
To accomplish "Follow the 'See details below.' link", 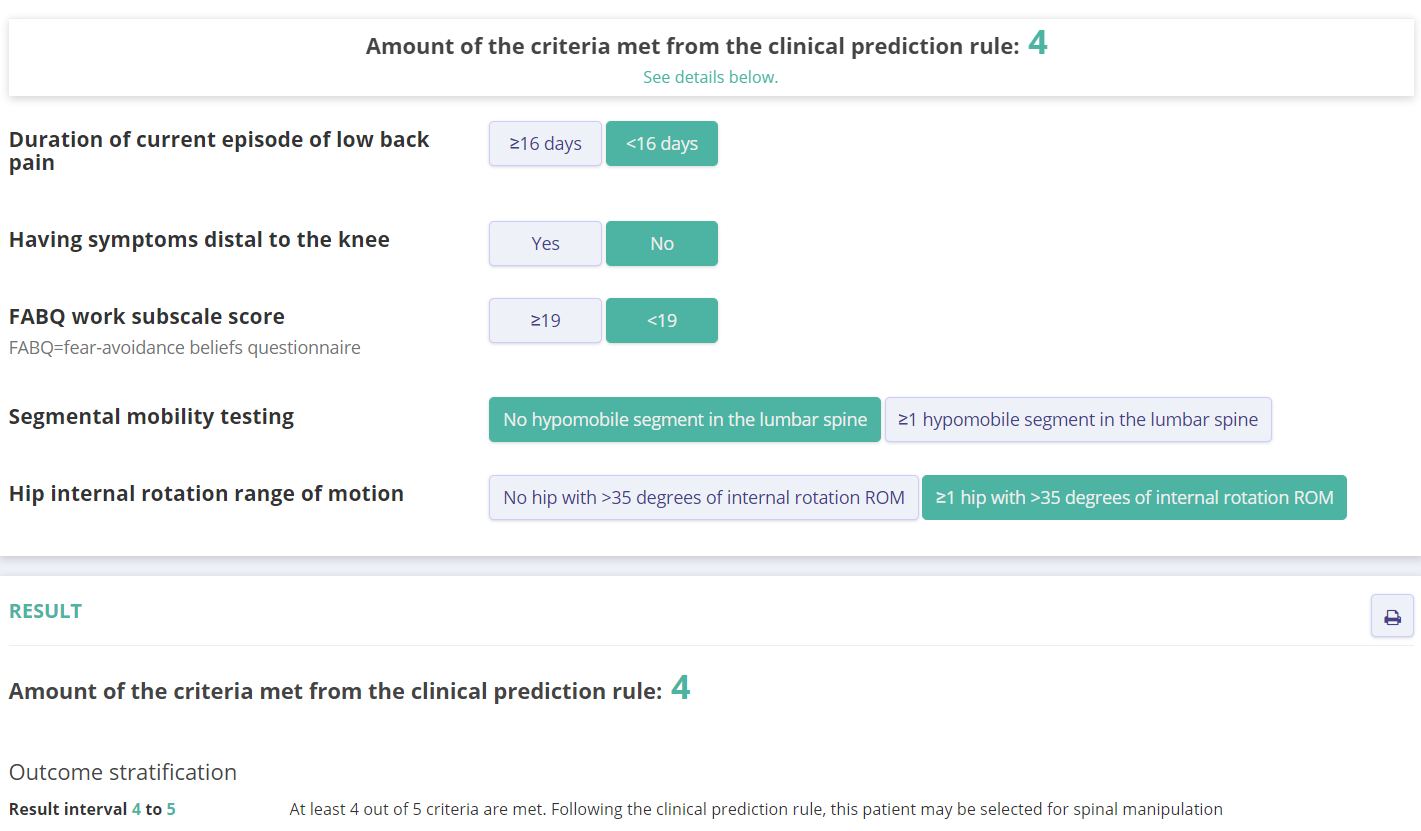I will [x=710, y=77].
